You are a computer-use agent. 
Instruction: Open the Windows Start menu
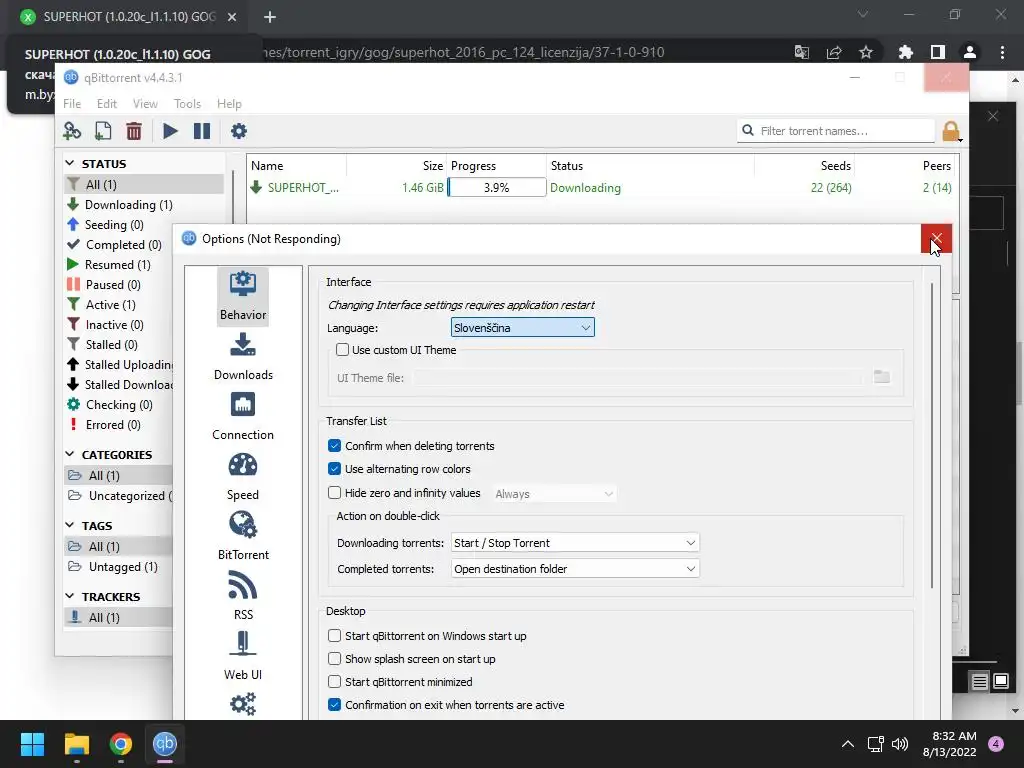click(32, 744)
